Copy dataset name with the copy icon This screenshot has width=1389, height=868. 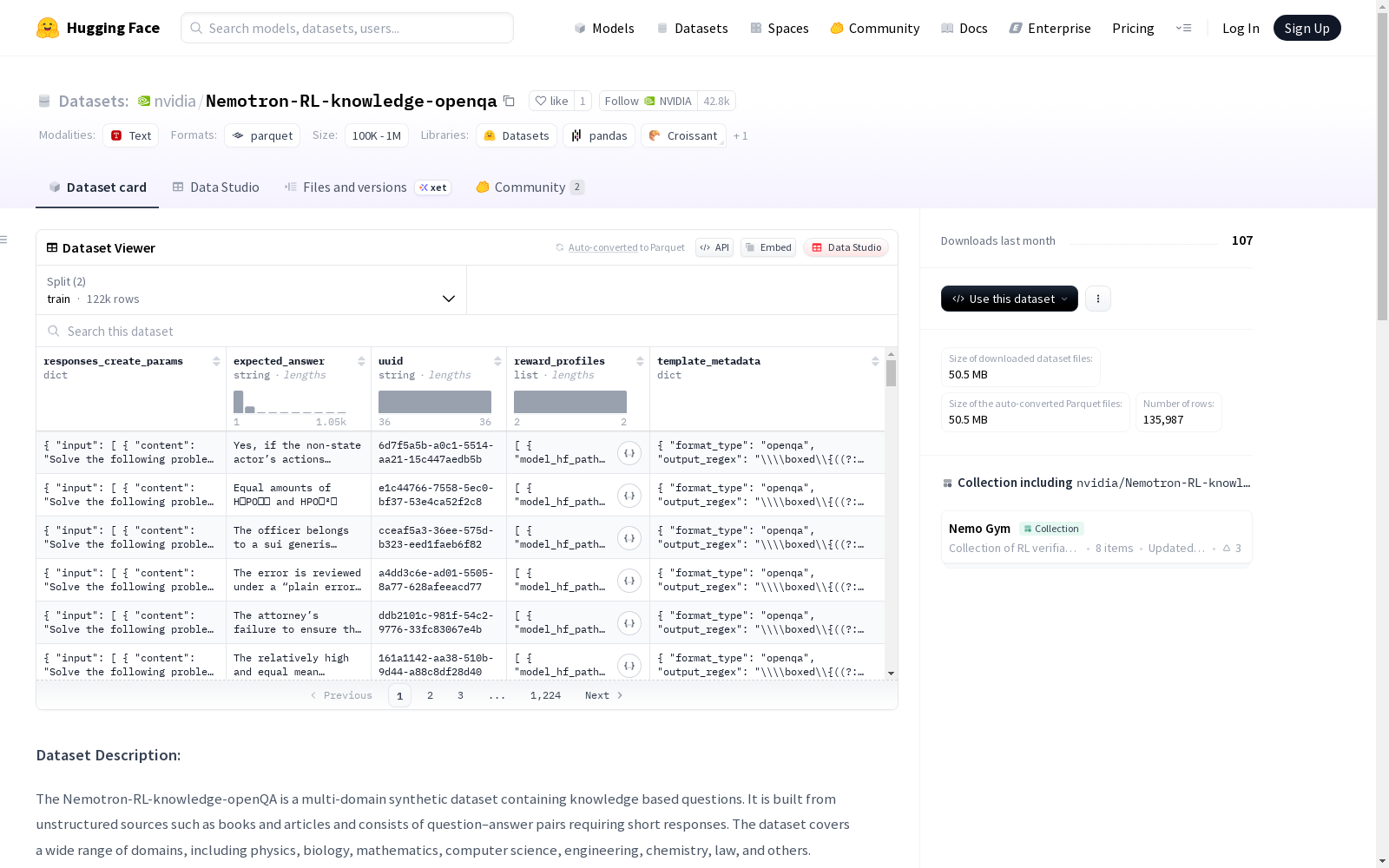click(510, 102)
